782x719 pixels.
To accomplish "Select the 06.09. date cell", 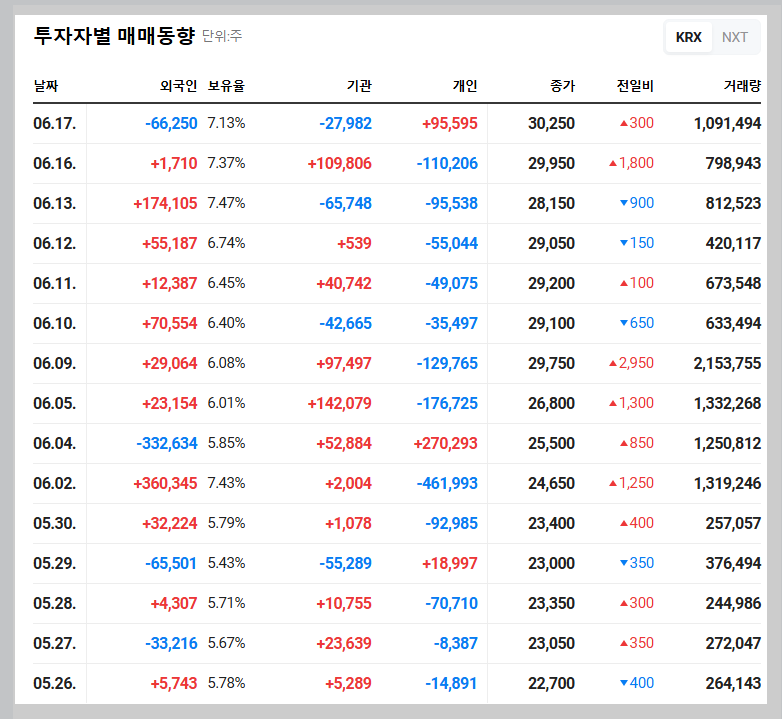I will (55, 363).
